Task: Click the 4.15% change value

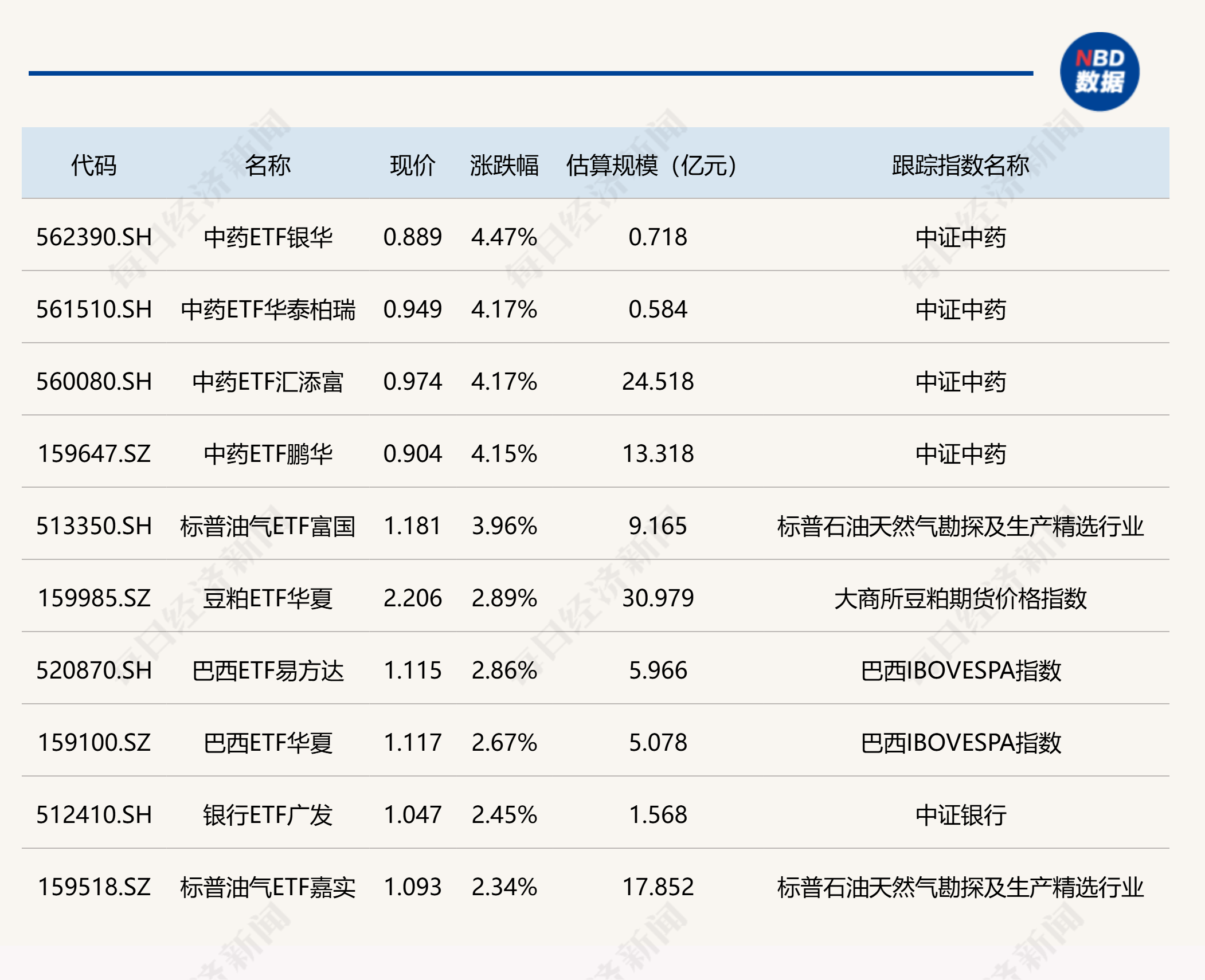Action: [x=504, y=454]
